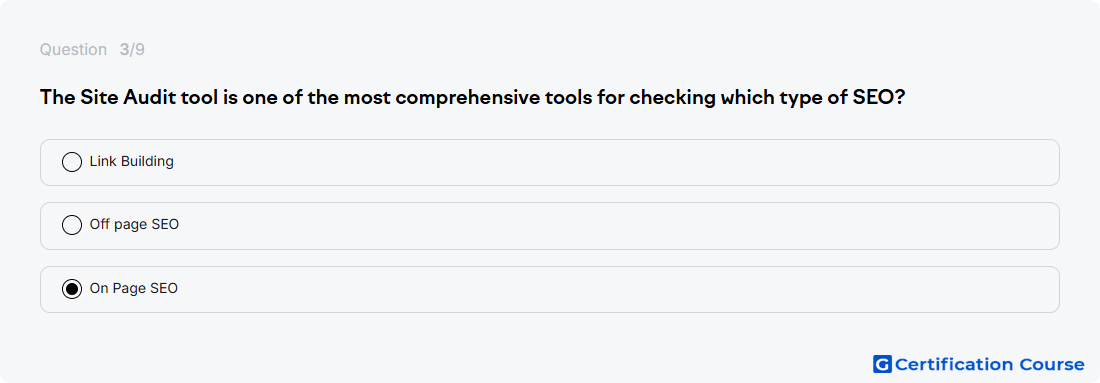Image resolution: width=1100 pixels, height=383 pixels.
Task: Click the selected On Page SEO radio button
Action: (x=72, y=289)
